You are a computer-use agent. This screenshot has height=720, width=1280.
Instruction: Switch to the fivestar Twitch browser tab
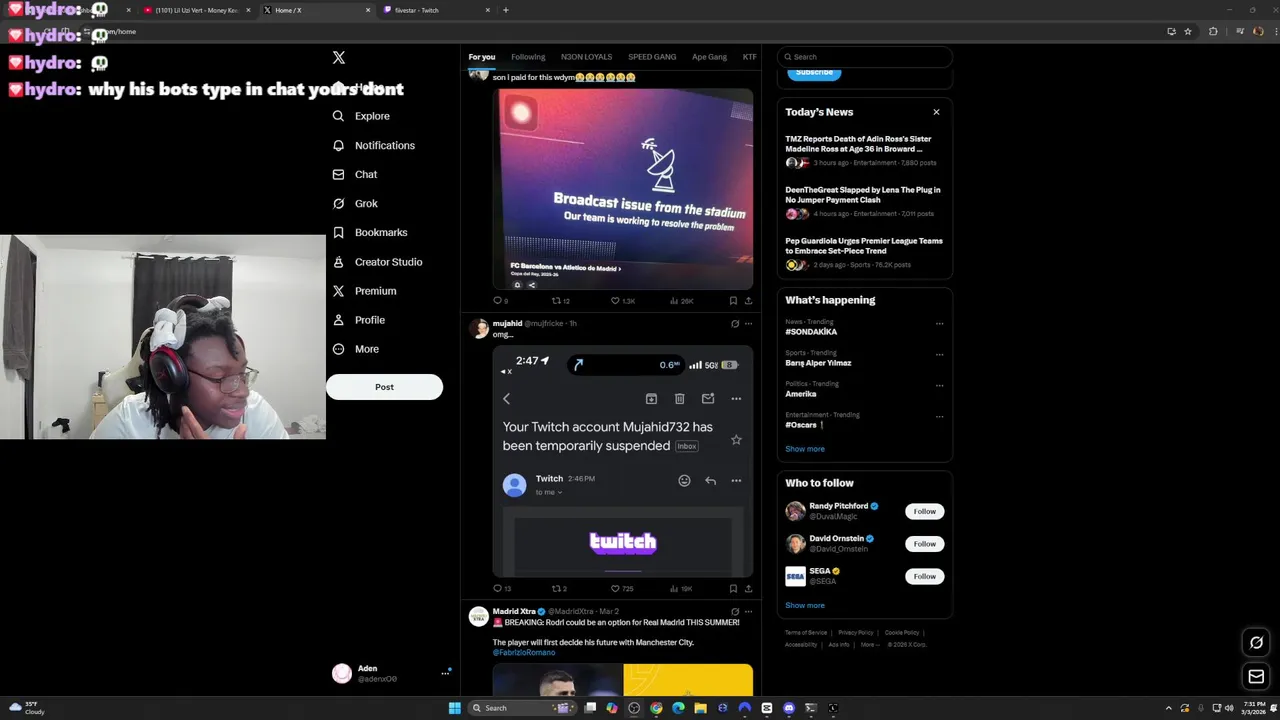(437, 10)
